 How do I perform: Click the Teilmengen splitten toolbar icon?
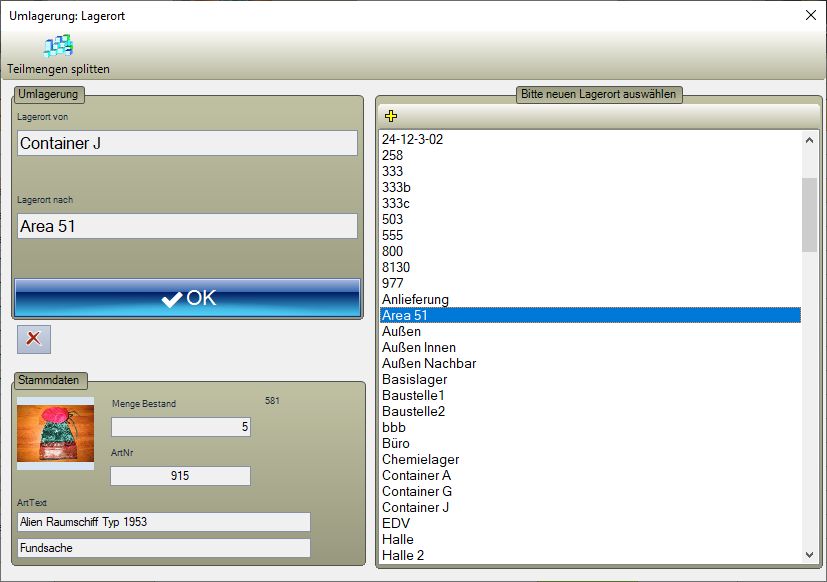pos(58,47)
